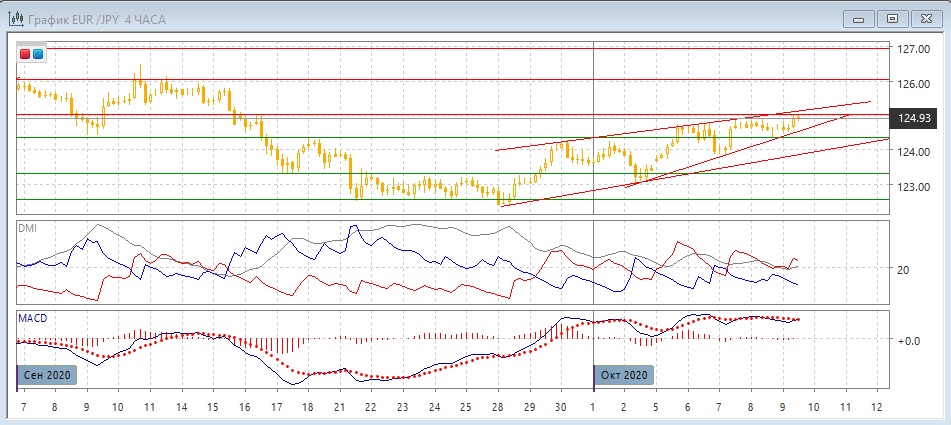The image size is (951, 425).
Task: Click the 126.00 price axis label
Action: pos(914,84)
